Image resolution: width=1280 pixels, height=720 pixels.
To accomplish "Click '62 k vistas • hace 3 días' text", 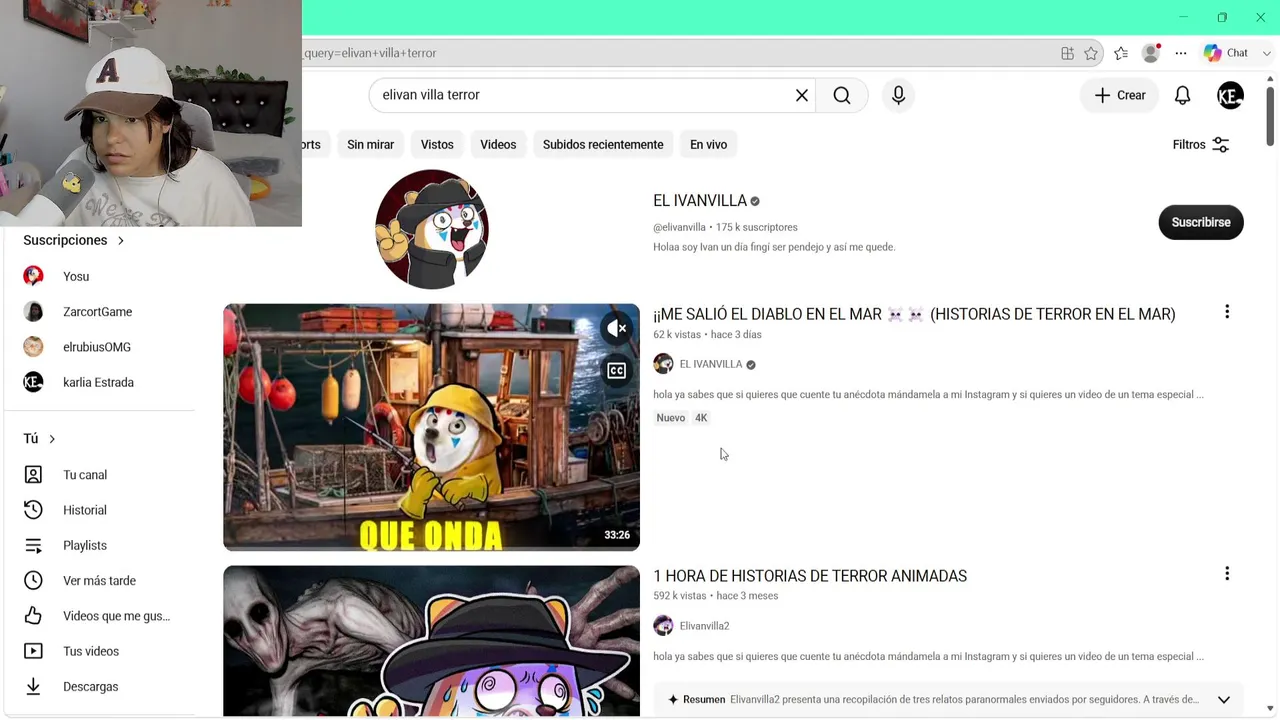I will [707, 335].
